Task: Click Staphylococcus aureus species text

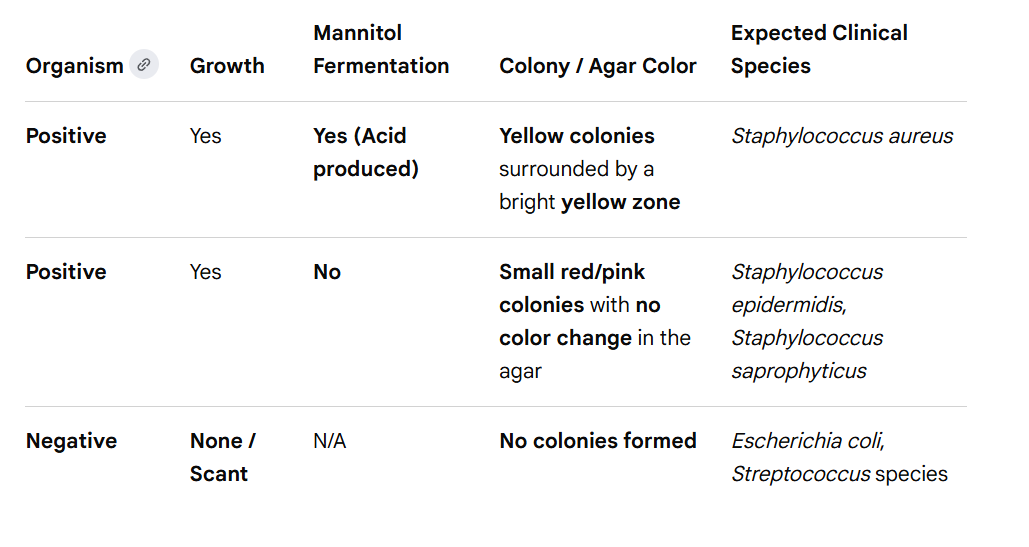Action: (x=842, y=136)
